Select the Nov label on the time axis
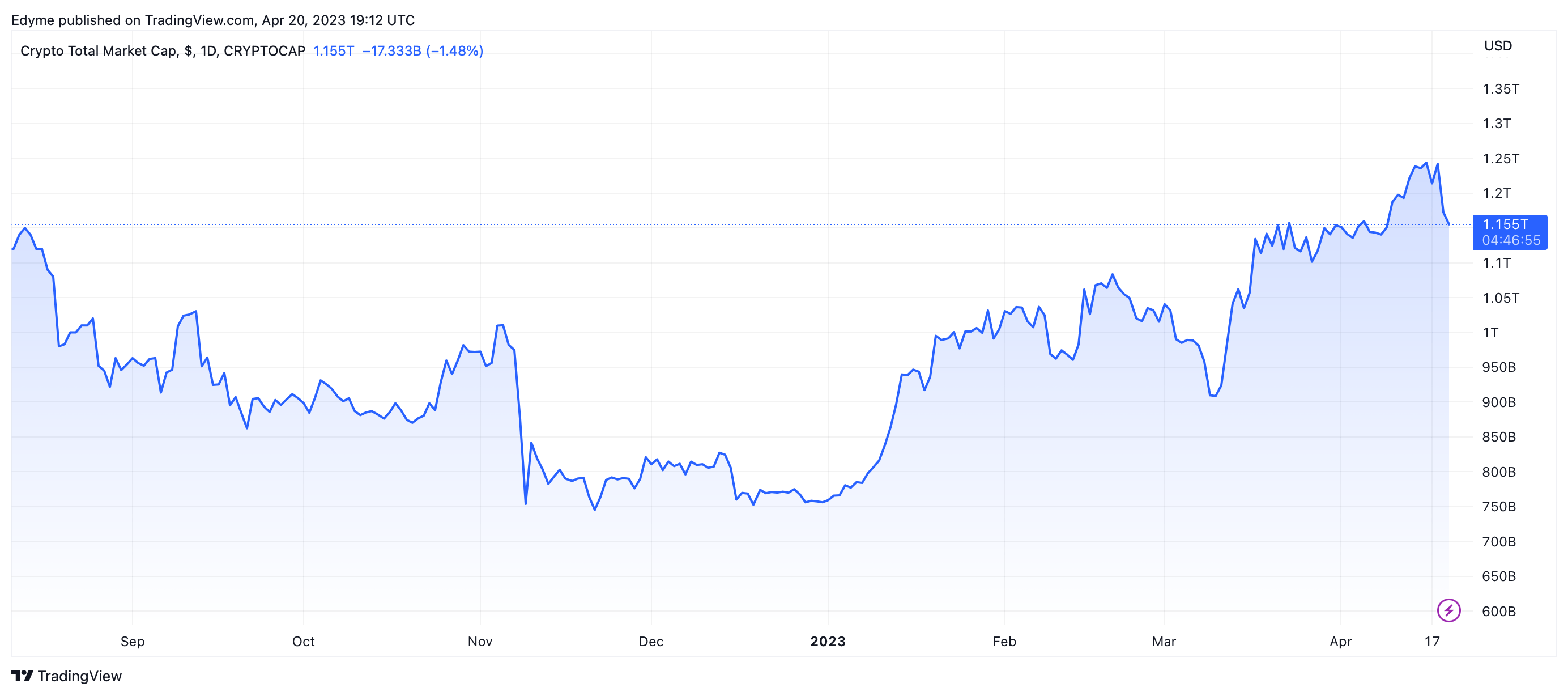Image resolution: width=1568 pixels, height=696 pixels. (480, 641)
